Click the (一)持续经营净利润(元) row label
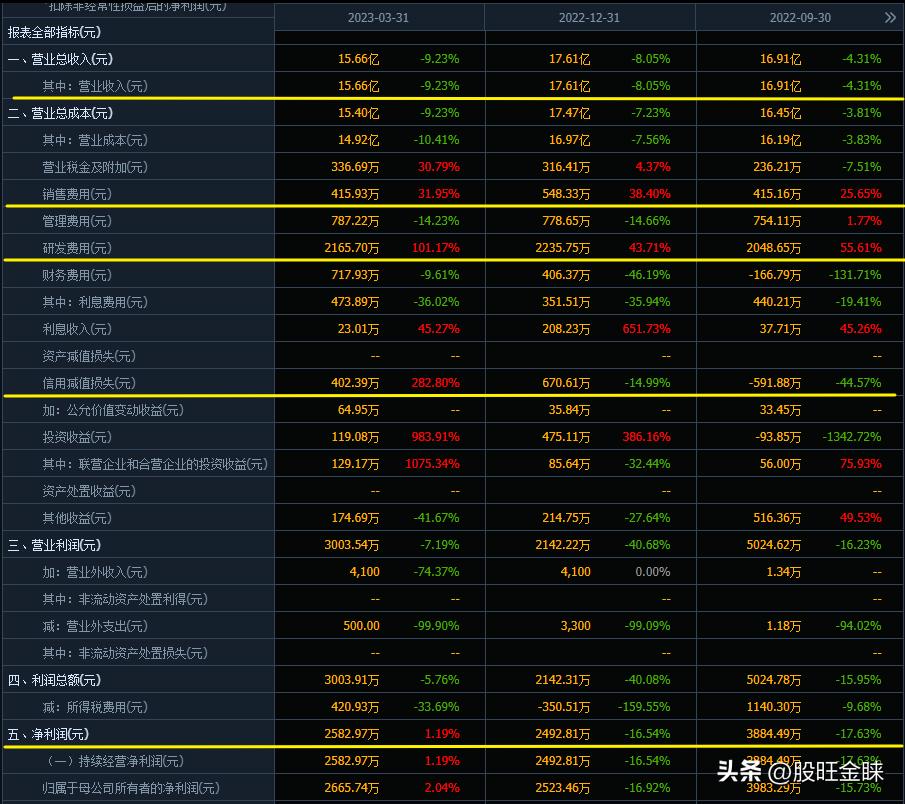The image size is (905, 804). point(115,761)
